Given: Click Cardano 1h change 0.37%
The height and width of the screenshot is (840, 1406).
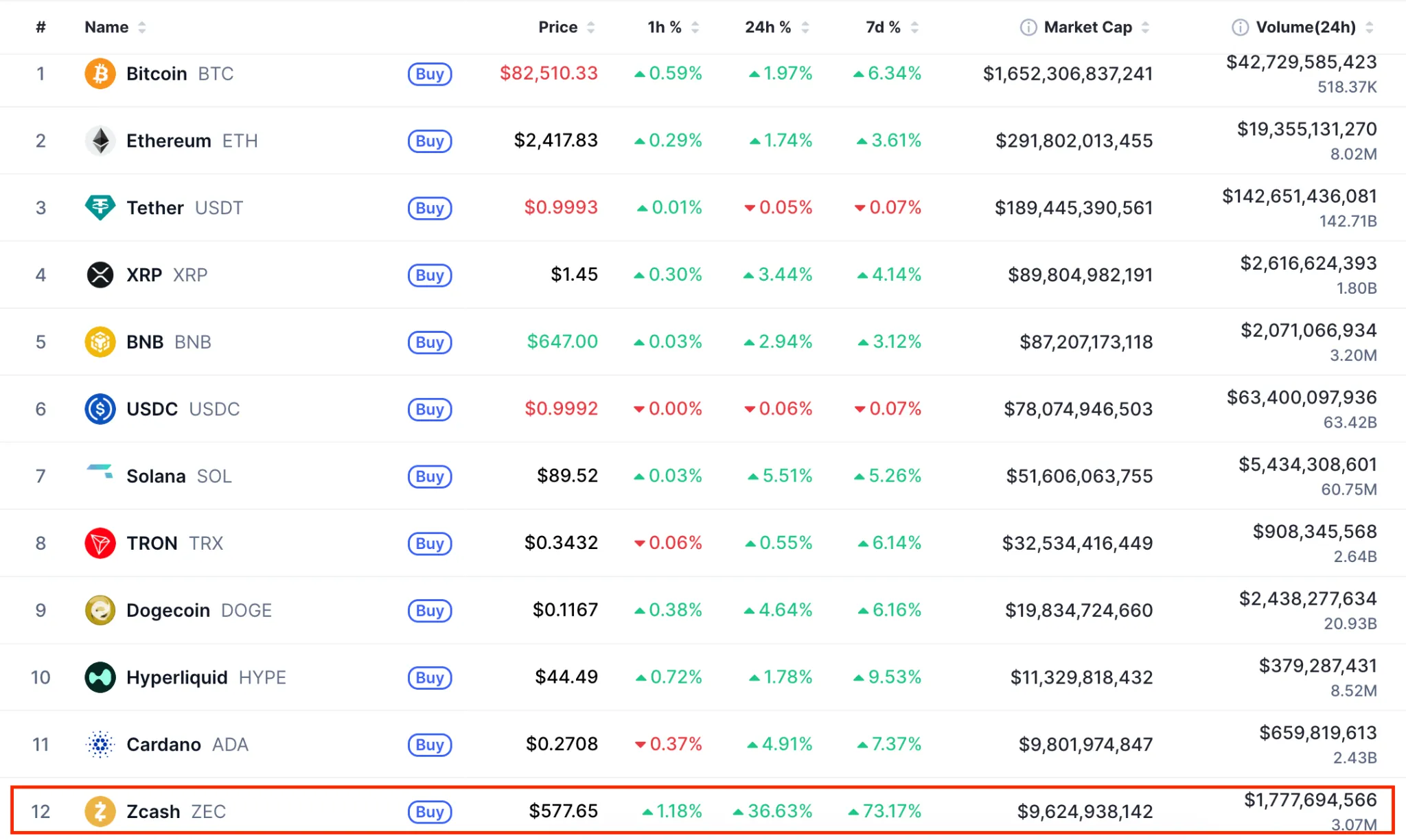Looking at the screenshot, I should [669, 744].
